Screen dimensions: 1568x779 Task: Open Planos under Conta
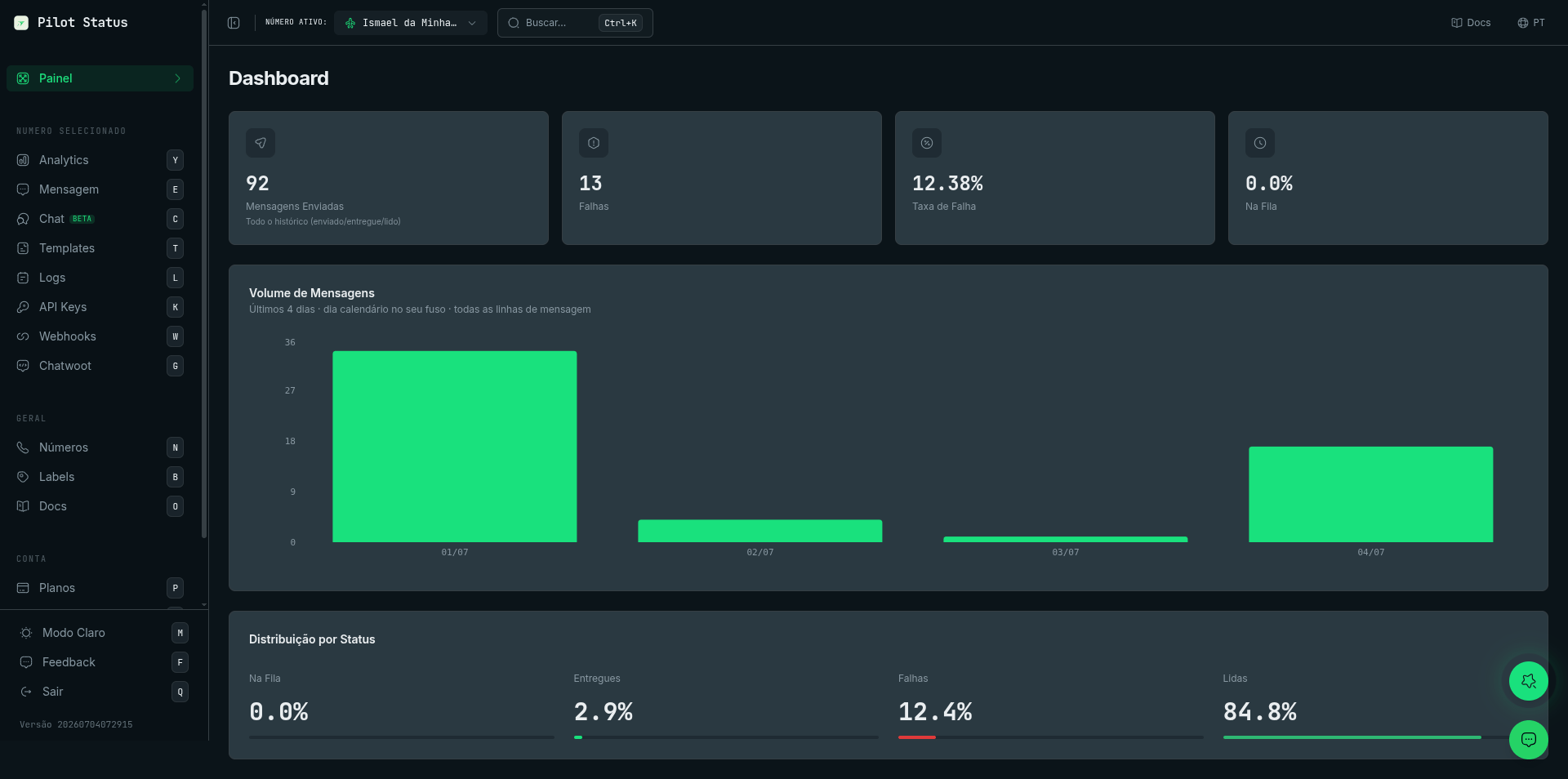(100, 588)
